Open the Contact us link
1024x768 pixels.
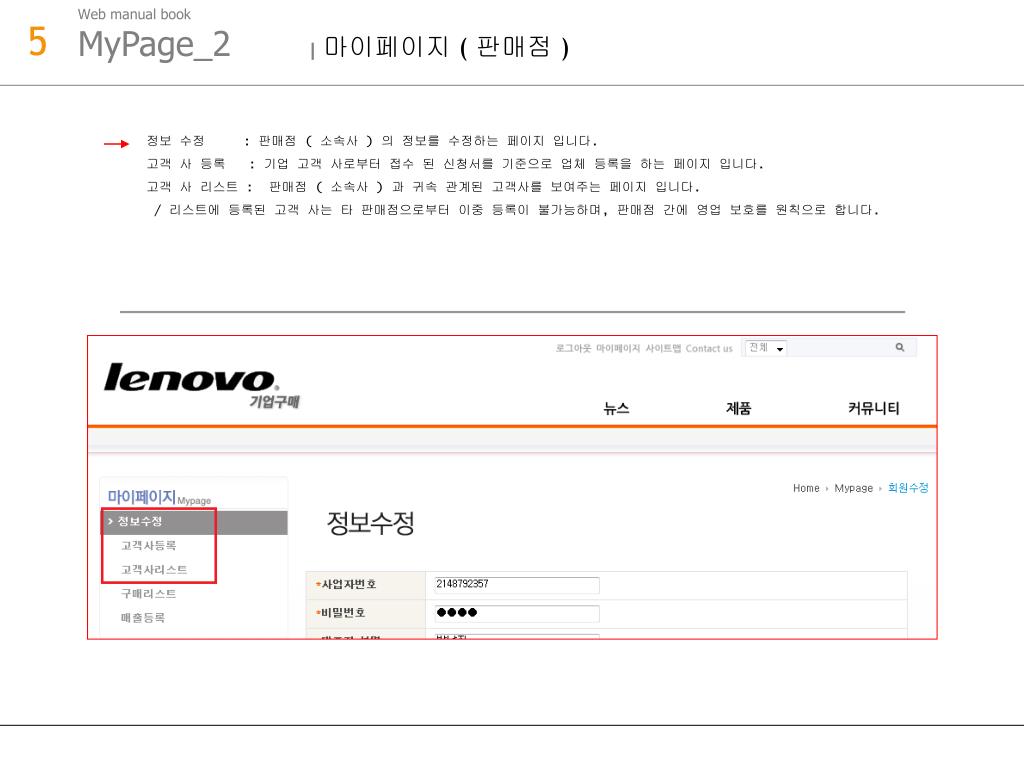click(709, 349)
